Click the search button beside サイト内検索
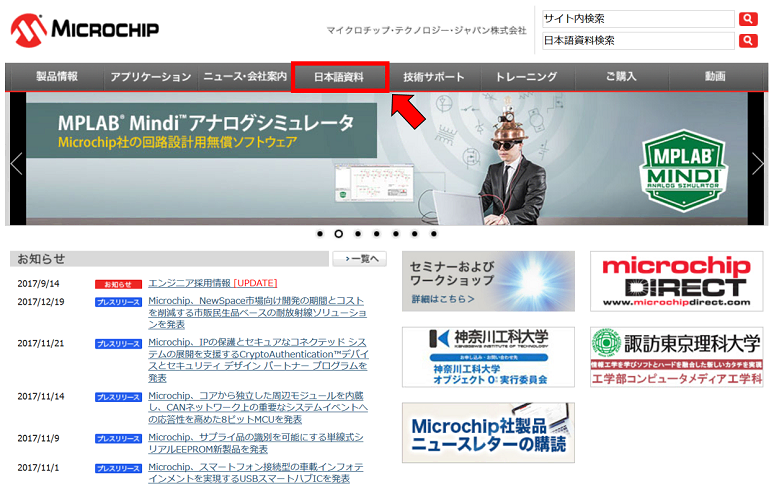This screenshot has width=774, height=488. [x=748, y=19]
